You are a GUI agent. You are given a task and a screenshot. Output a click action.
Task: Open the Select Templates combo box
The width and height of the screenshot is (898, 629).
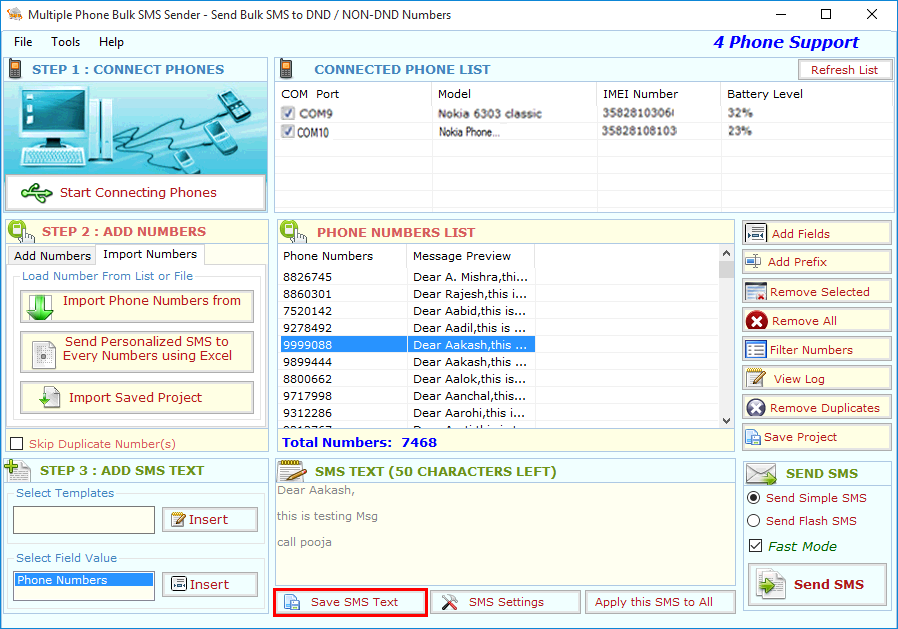[84, 520]
